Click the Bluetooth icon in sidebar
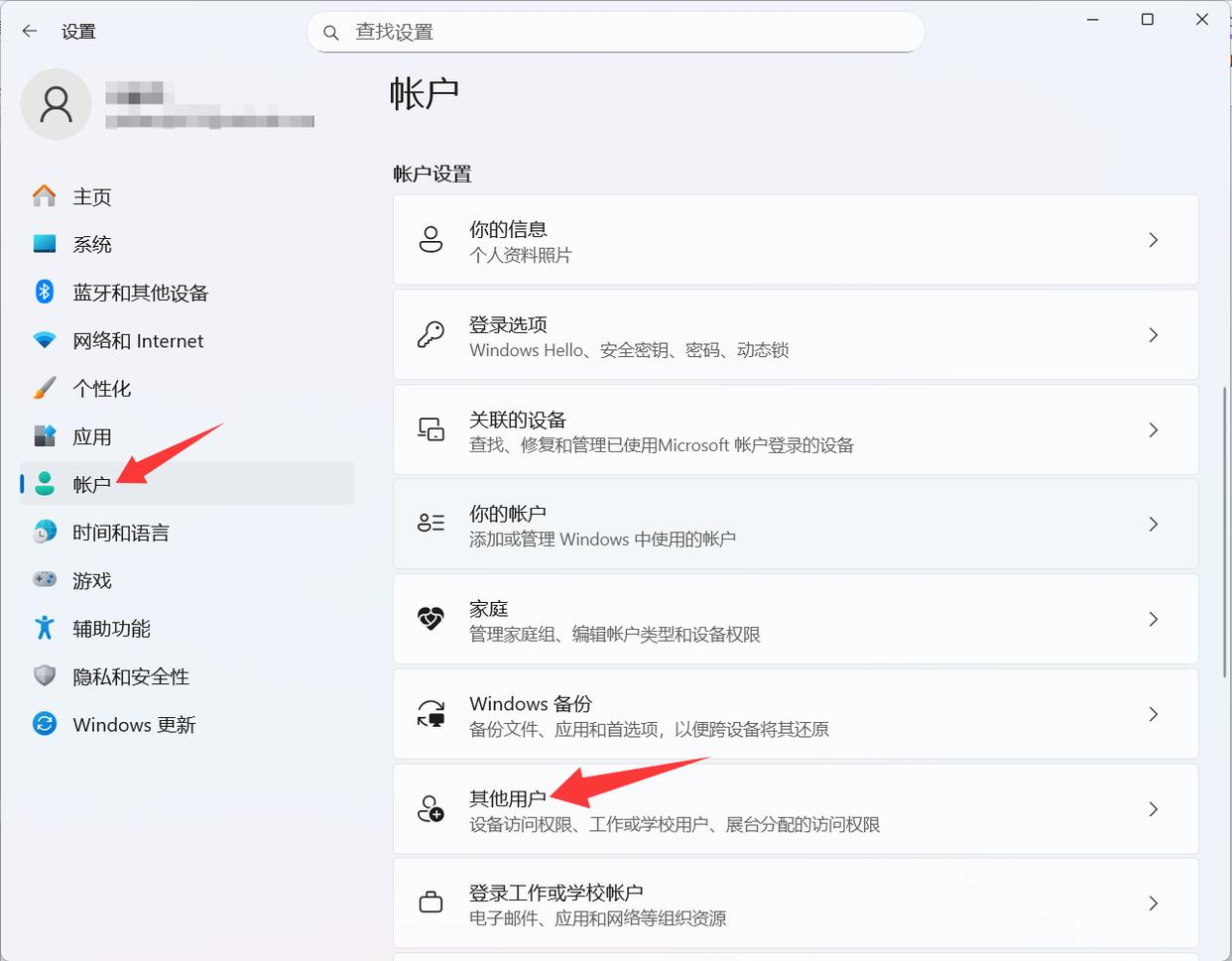Viewport: 1232px width, 961px height. point(45,292)
